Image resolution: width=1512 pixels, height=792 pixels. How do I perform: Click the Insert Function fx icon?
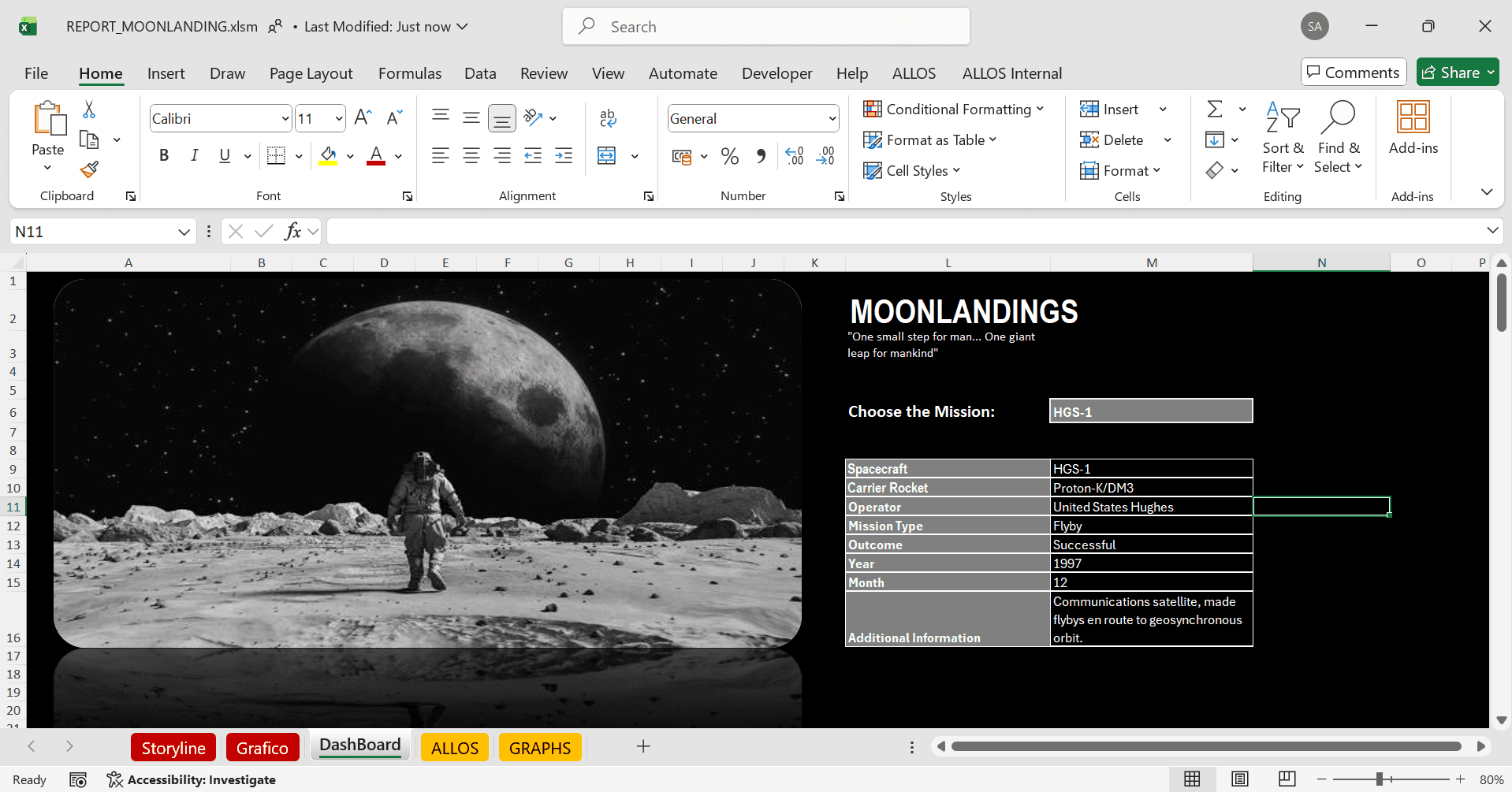[x=292, y=231]
